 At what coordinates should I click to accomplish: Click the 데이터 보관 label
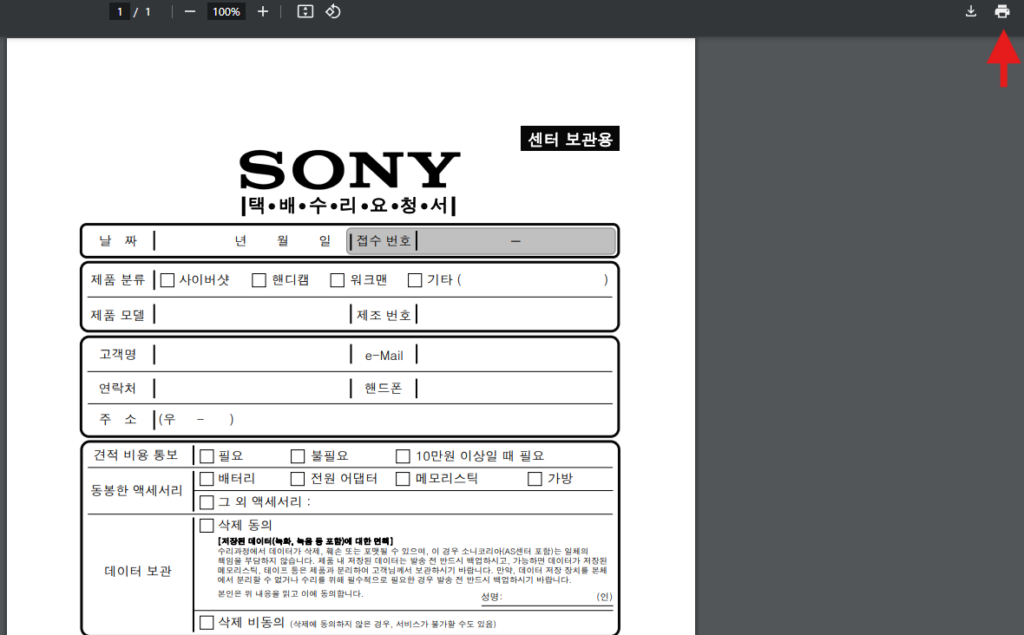click(x=138, y=571)
